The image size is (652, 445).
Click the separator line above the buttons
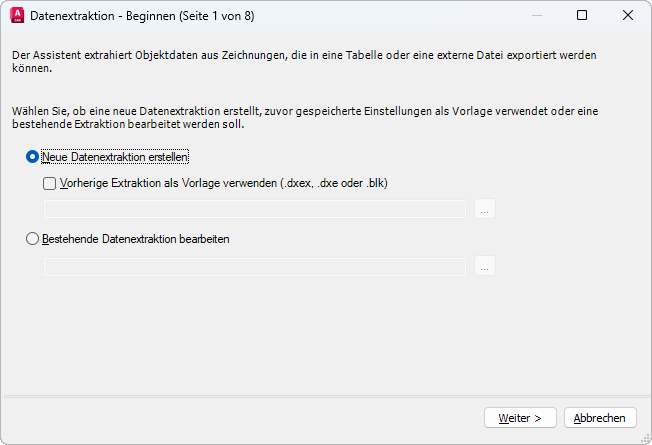pyautogui.click(x=326, y=395)
